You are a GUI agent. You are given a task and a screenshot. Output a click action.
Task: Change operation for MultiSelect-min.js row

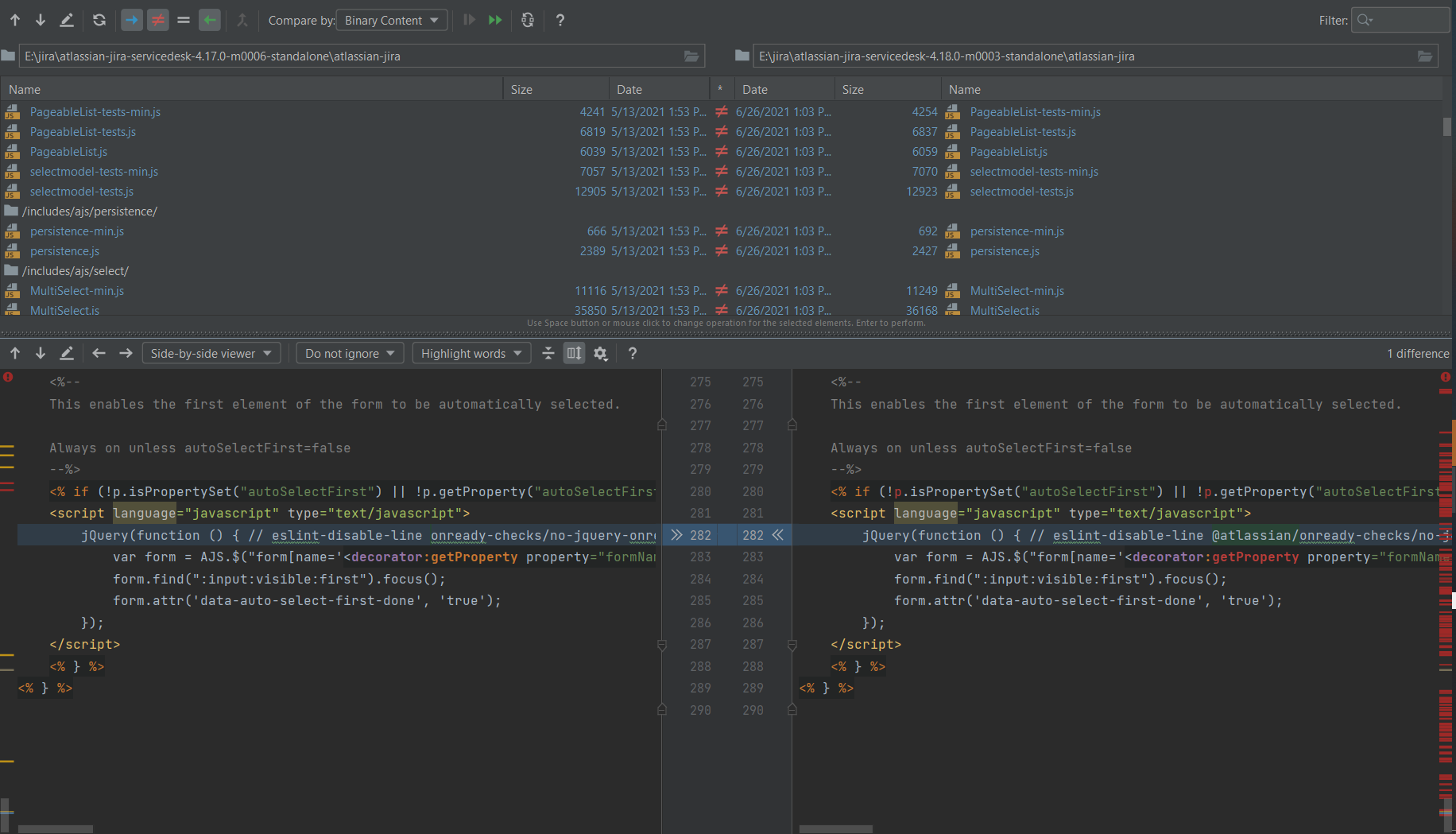click(x=722, y=291)
